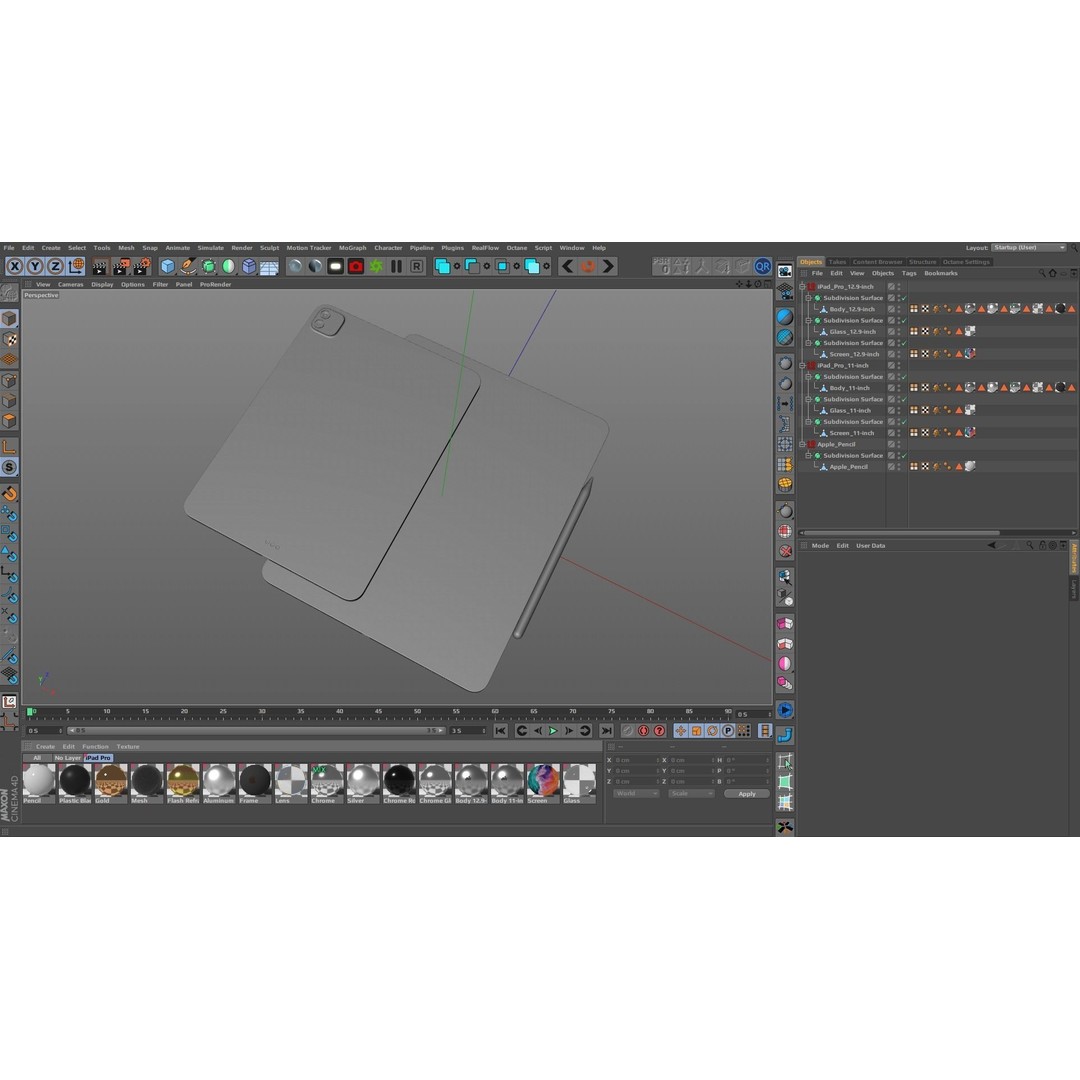The height and width of the screenshot is (1080, 1080).
Task: Click the object manager horizontal scrollbar
Action: tap(901, 533)
